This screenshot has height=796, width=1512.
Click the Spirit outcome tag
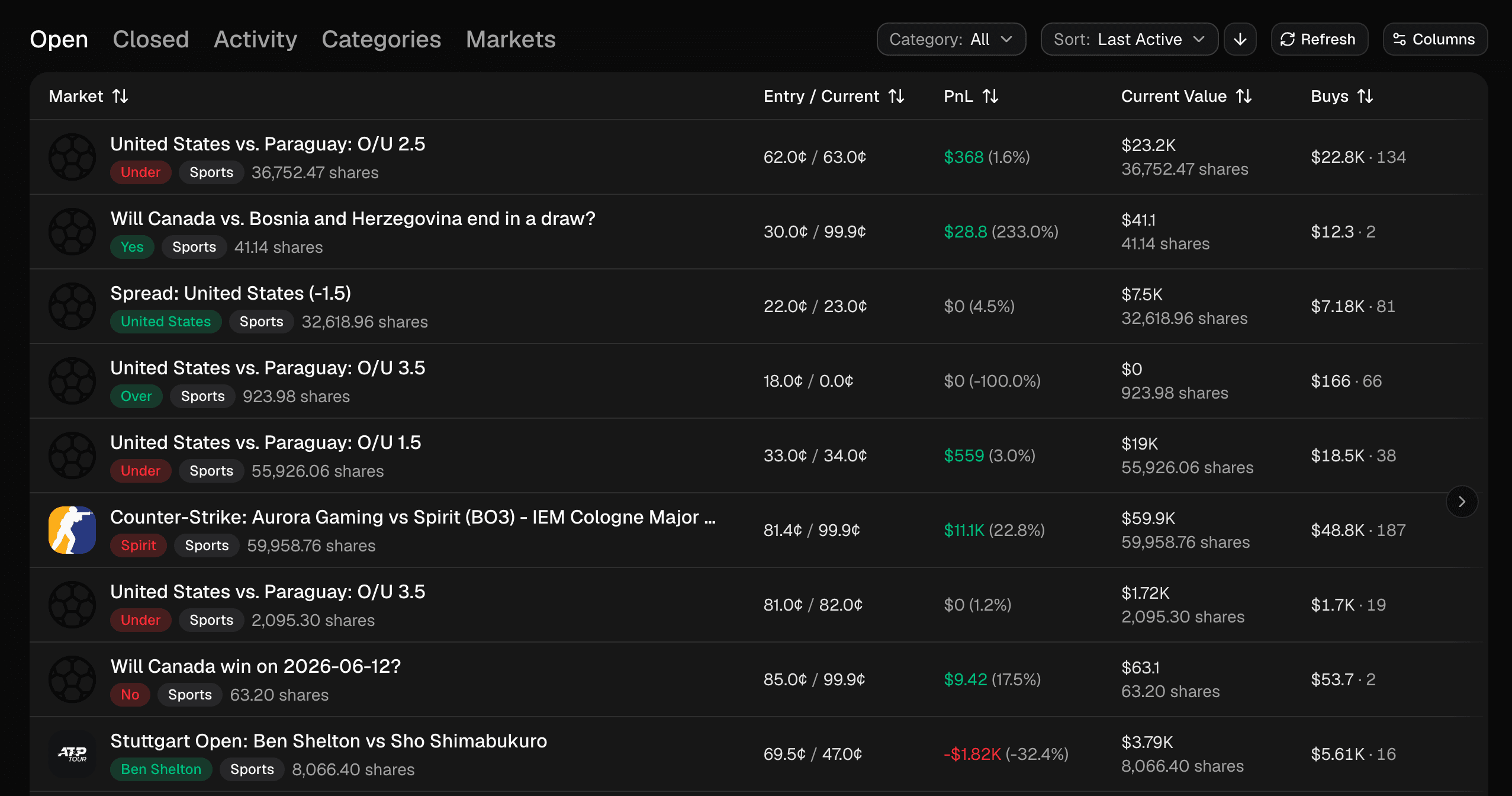pos(139,545)
